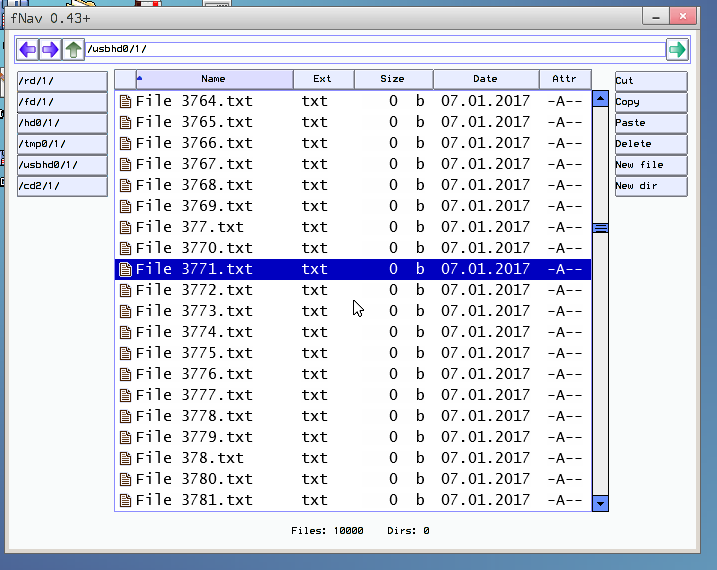
Task: Open the /rd/1/ drive shortcut
Action: (x=62, y=81)
